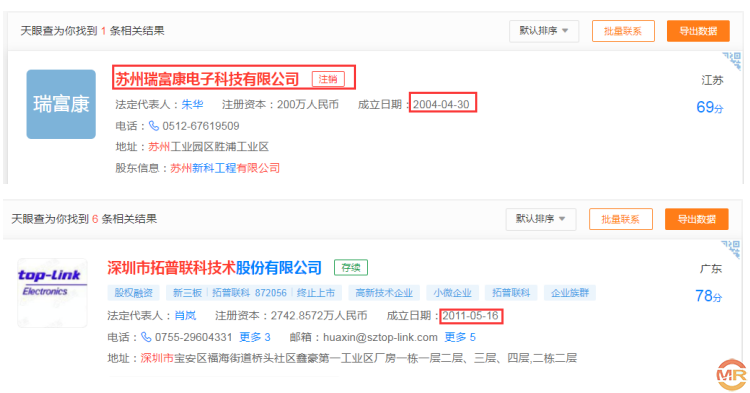Click the 78分 score
Screen dimensions: 750x393
[708, 296]
